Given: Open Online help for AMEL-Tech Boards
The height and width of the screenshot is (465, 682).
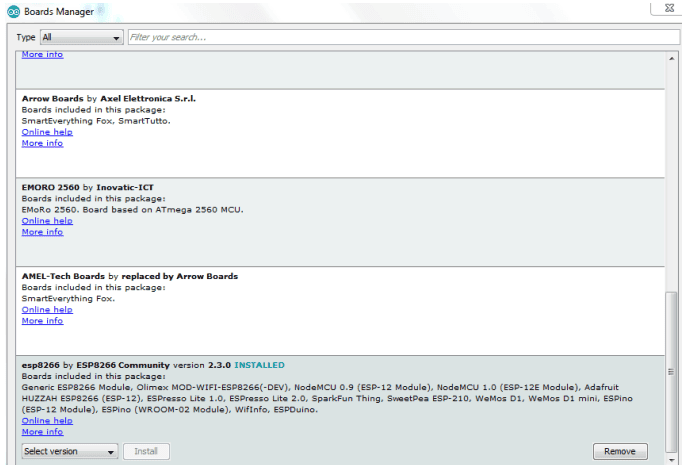Looking at the screenshot, I should click(x=47, y=309).
